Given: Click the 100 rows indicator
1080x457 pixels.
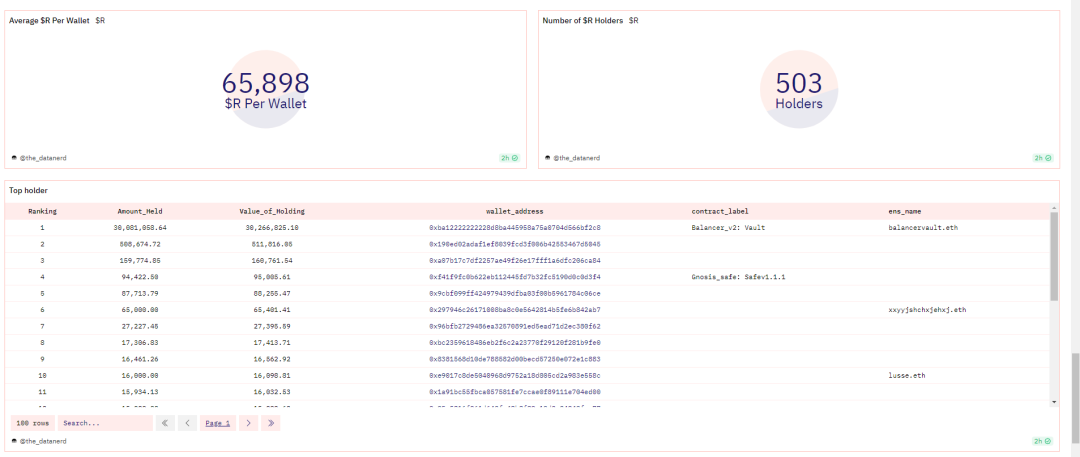Looking at the screenshot, I should (x=32, y=423).
